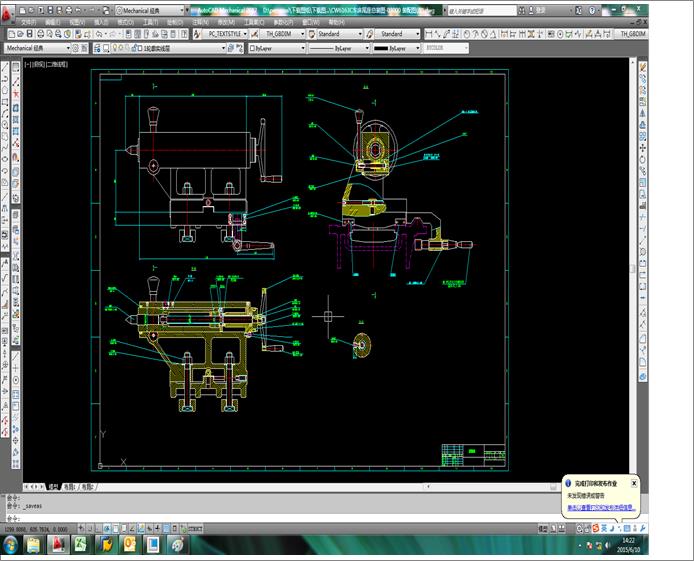Switch to the 模型 layout tab
The height and width of the screenshot is (561, 694).
(x=52, y=487)
